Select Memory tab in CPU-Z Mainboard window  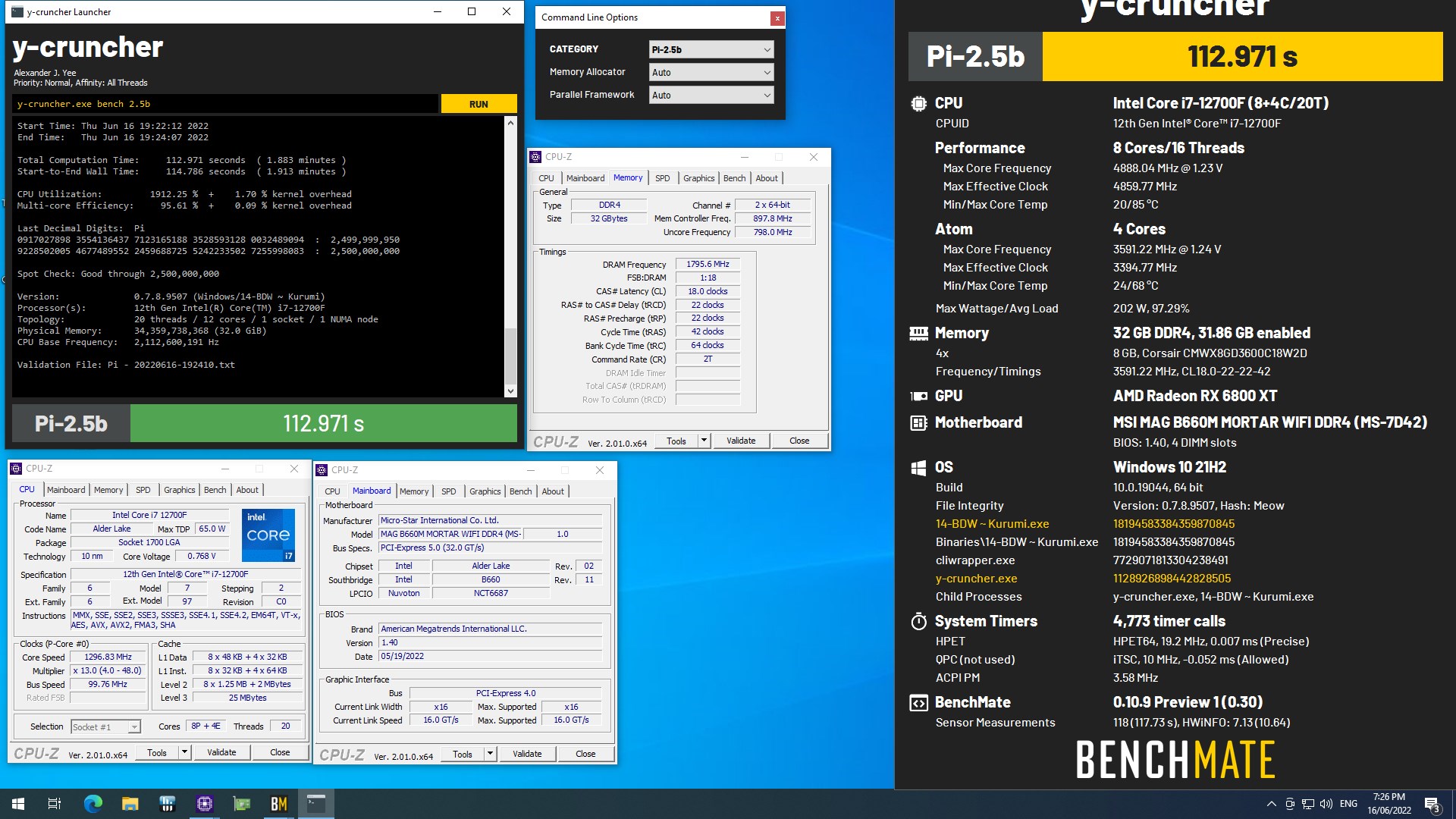click(x=414, y=491)
